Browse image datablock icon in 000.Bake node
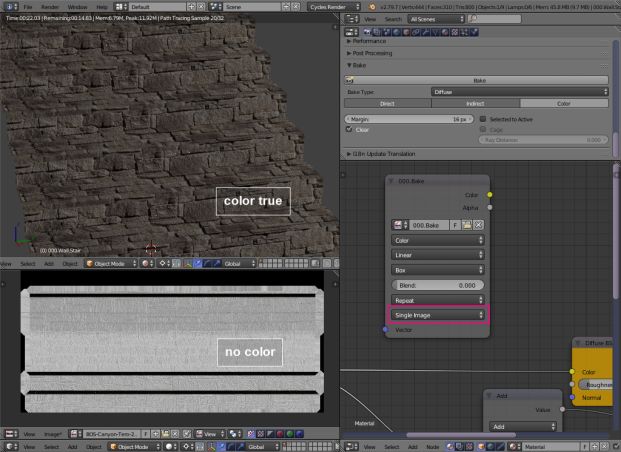This screenshot has width=621, height=452. pyautogui.click(x=400, y=225)
